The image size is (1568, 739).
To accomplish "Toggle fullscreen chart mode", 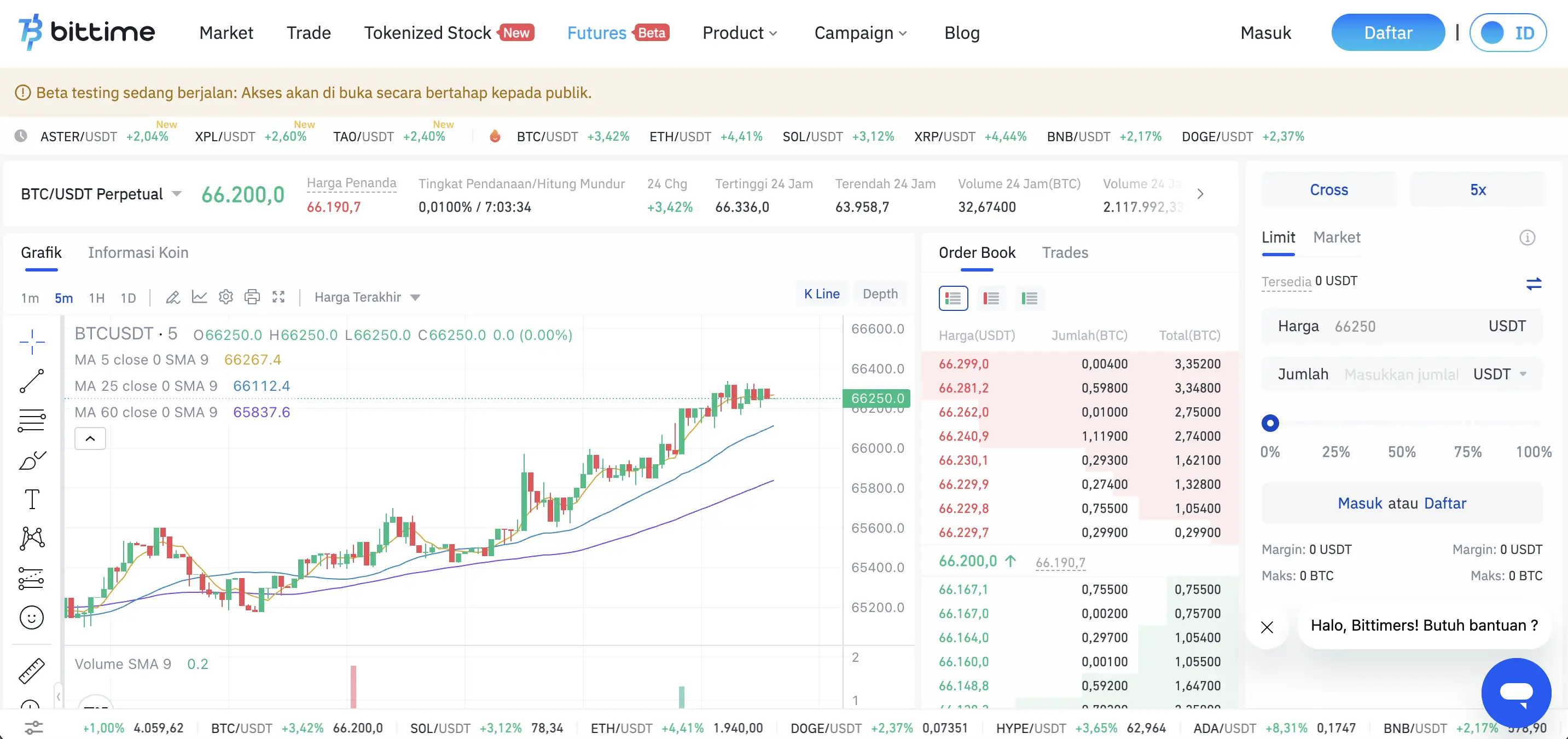I will [x=279, y=297].
